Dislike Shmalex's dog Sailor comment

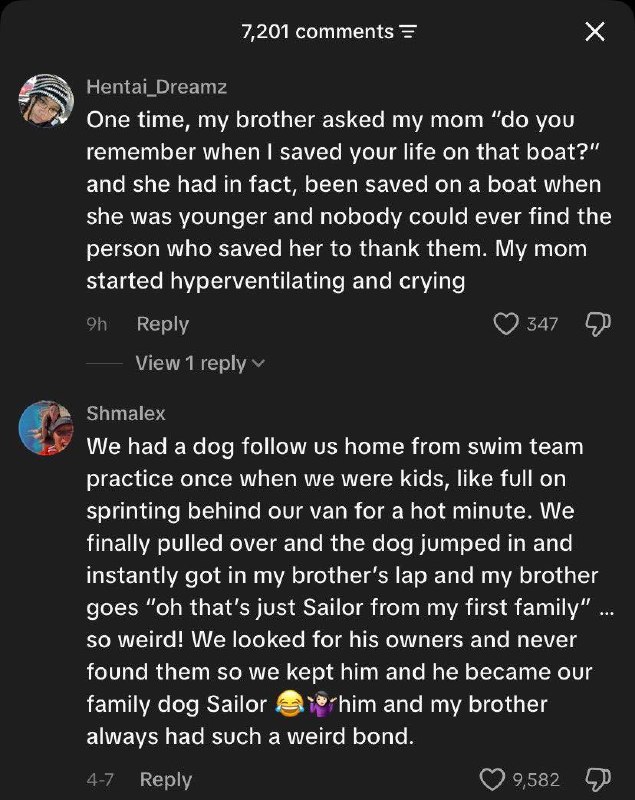click(x=596, y=779)
